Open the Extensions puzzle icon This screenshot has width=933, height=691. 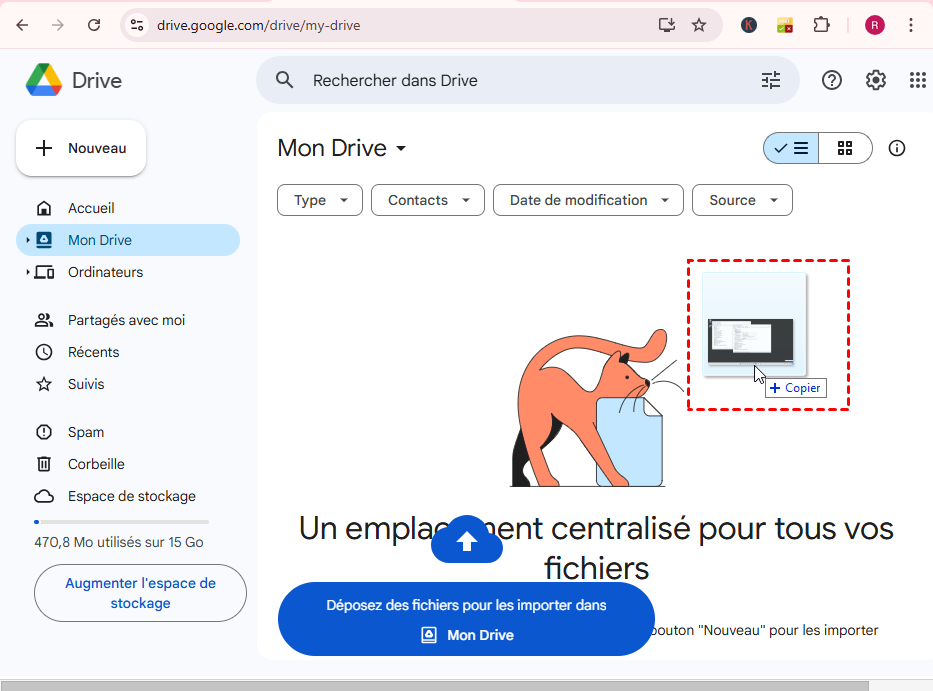coord(821,25)
